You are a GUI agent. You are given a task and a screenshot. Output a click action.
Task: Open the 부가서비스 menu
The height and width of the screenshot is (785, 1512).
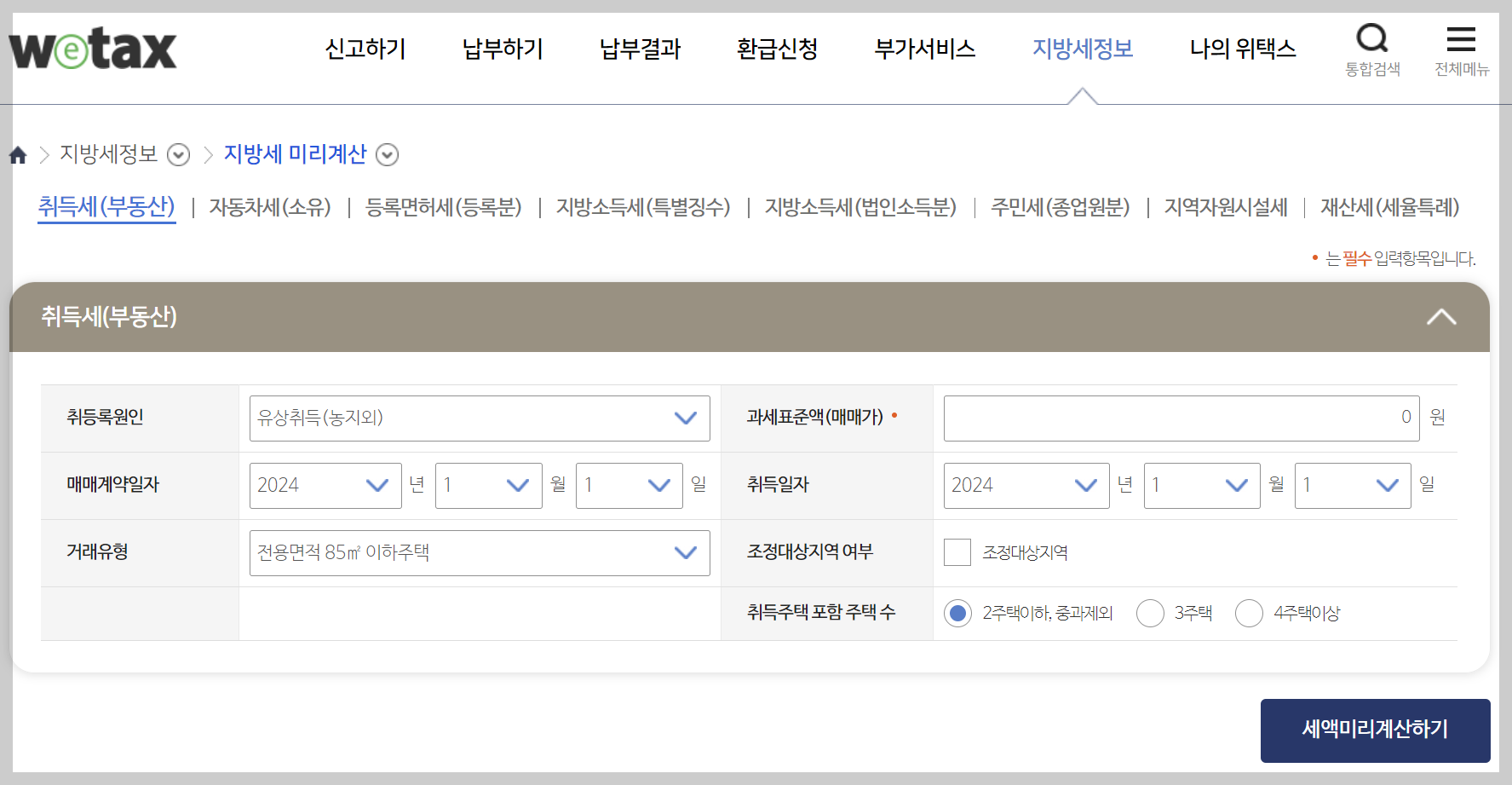tap(925, 49)
